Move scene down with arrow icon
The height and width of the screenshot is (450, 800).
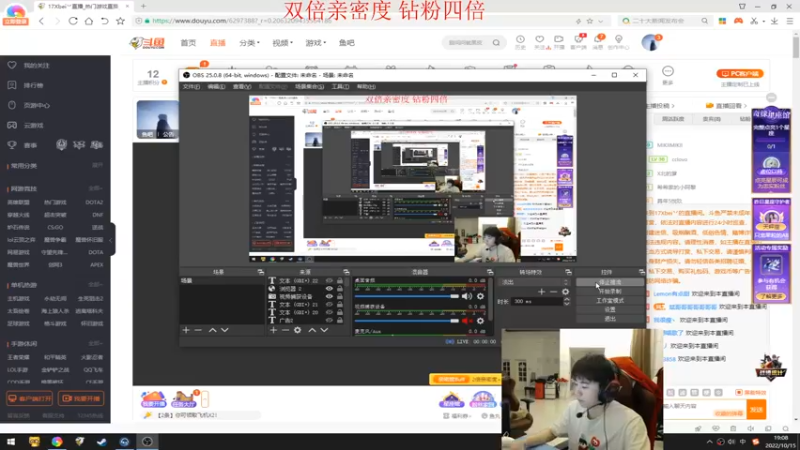click(x=224, y=330)
